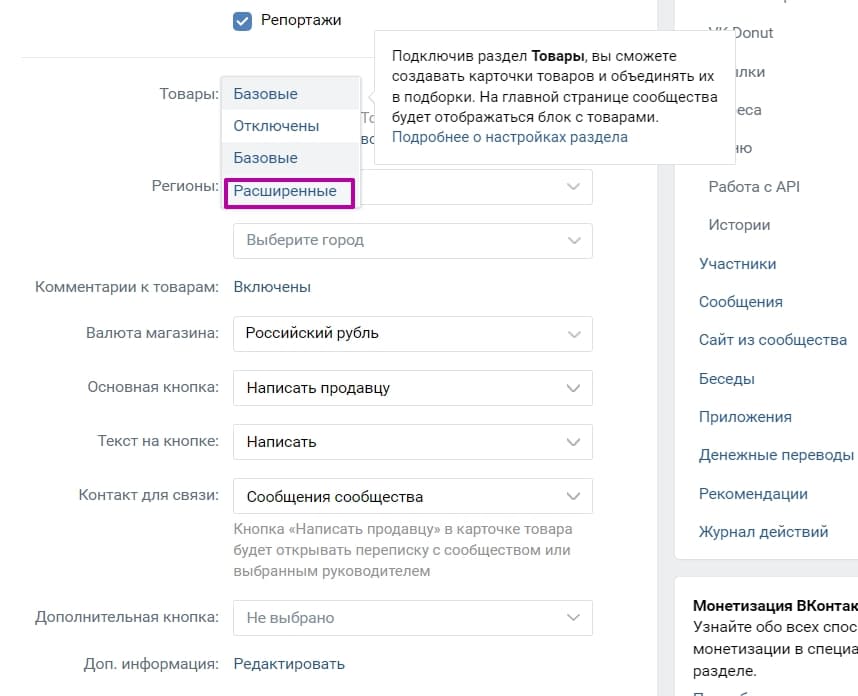
Task: Expand the Выберите город dropdown
Action: (412, 240)
